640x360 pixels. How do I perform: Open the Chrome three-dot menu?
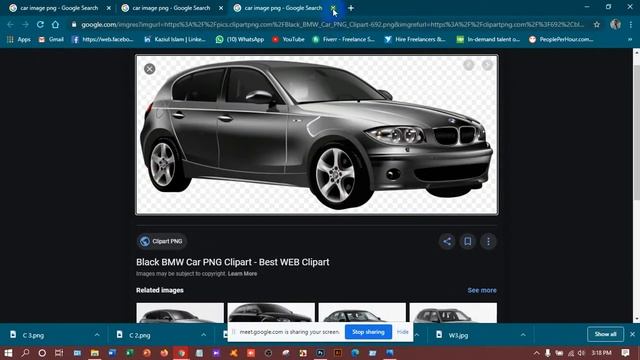pyautogui.click(x=631, y=24)
